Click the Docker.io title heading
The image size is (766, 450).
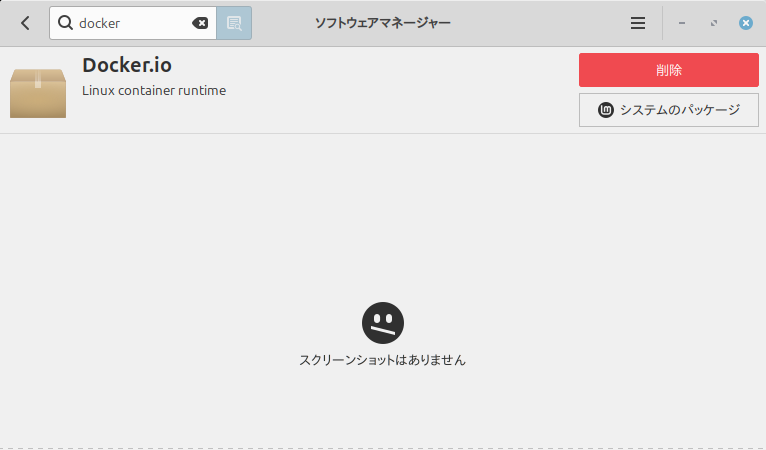(127, 65)
